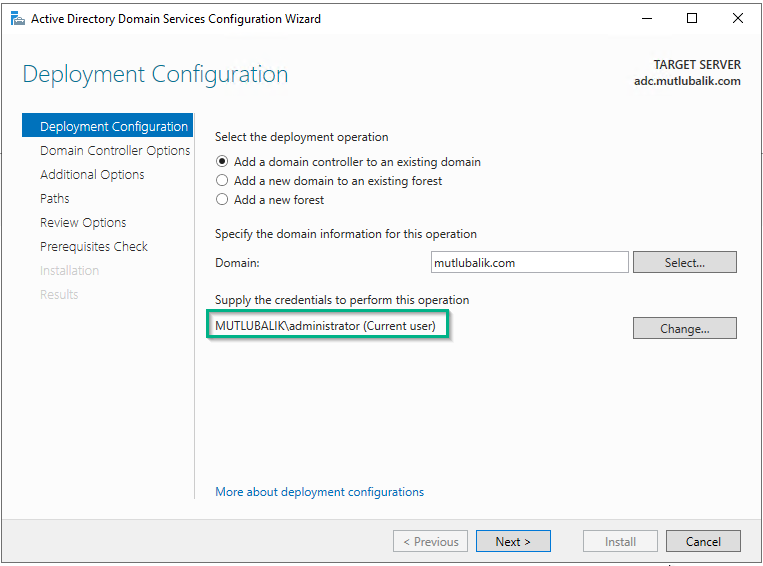Minimize the configuration wizard window
The height and width of the screenshot is (566, 763).
pos(647,18)
